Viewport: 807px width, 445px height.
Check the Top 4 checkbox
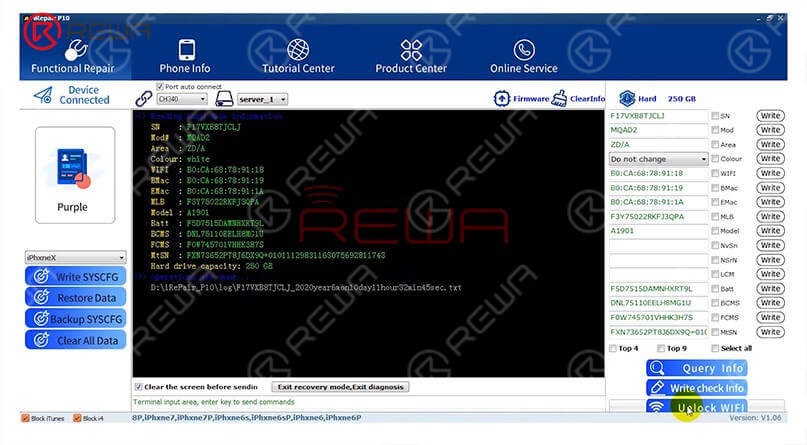(613, 348)
